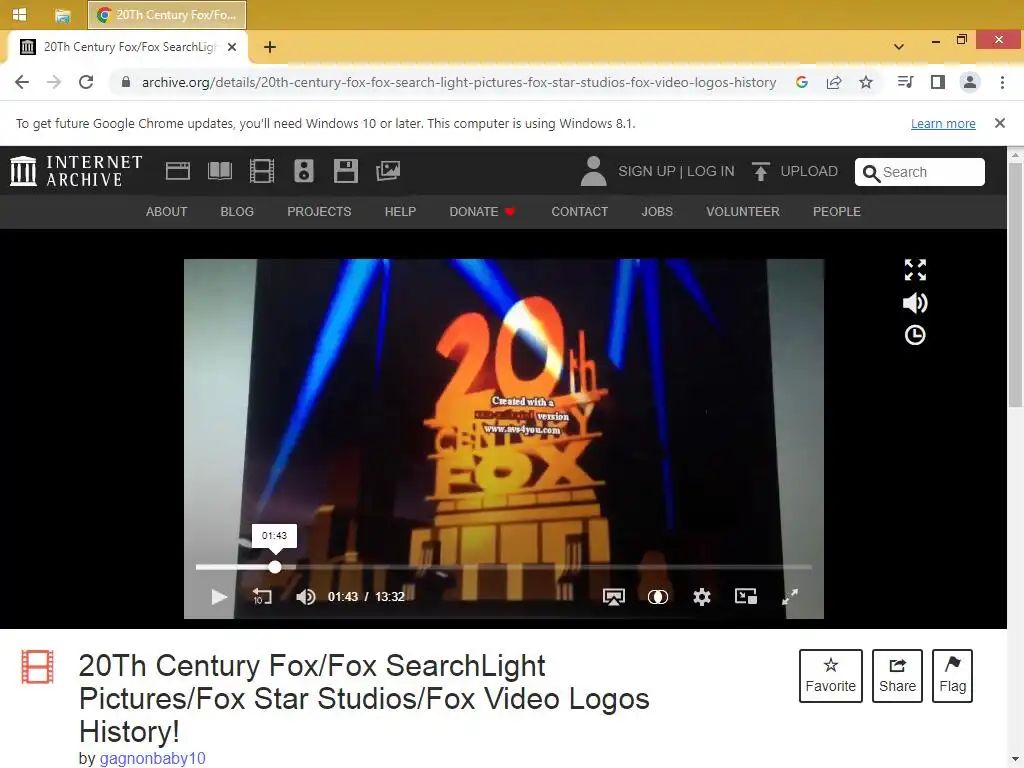Image resolution: width=1024 pixels, height=768 pixels.
Task: Click the user avatar icon
Action: click(593, 171)
